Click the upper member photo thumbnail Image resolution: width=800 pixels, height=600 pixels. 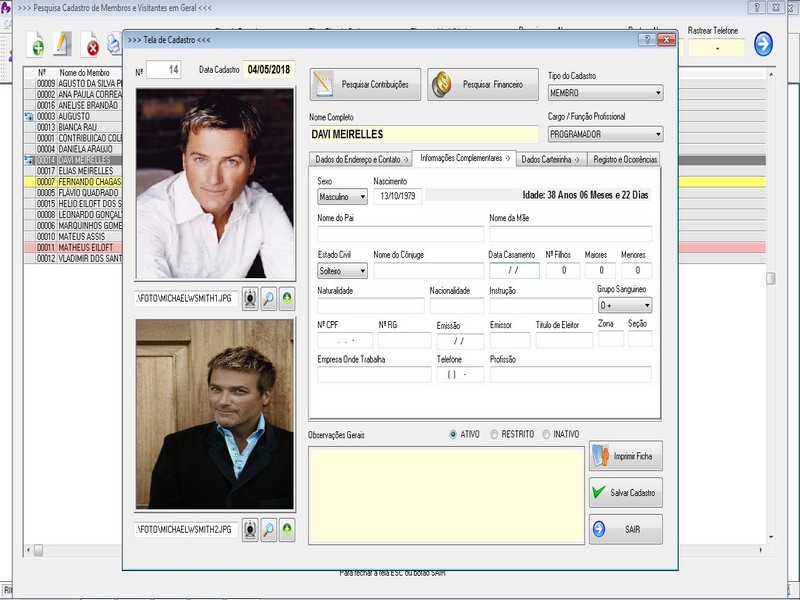(x=215, y=184)
